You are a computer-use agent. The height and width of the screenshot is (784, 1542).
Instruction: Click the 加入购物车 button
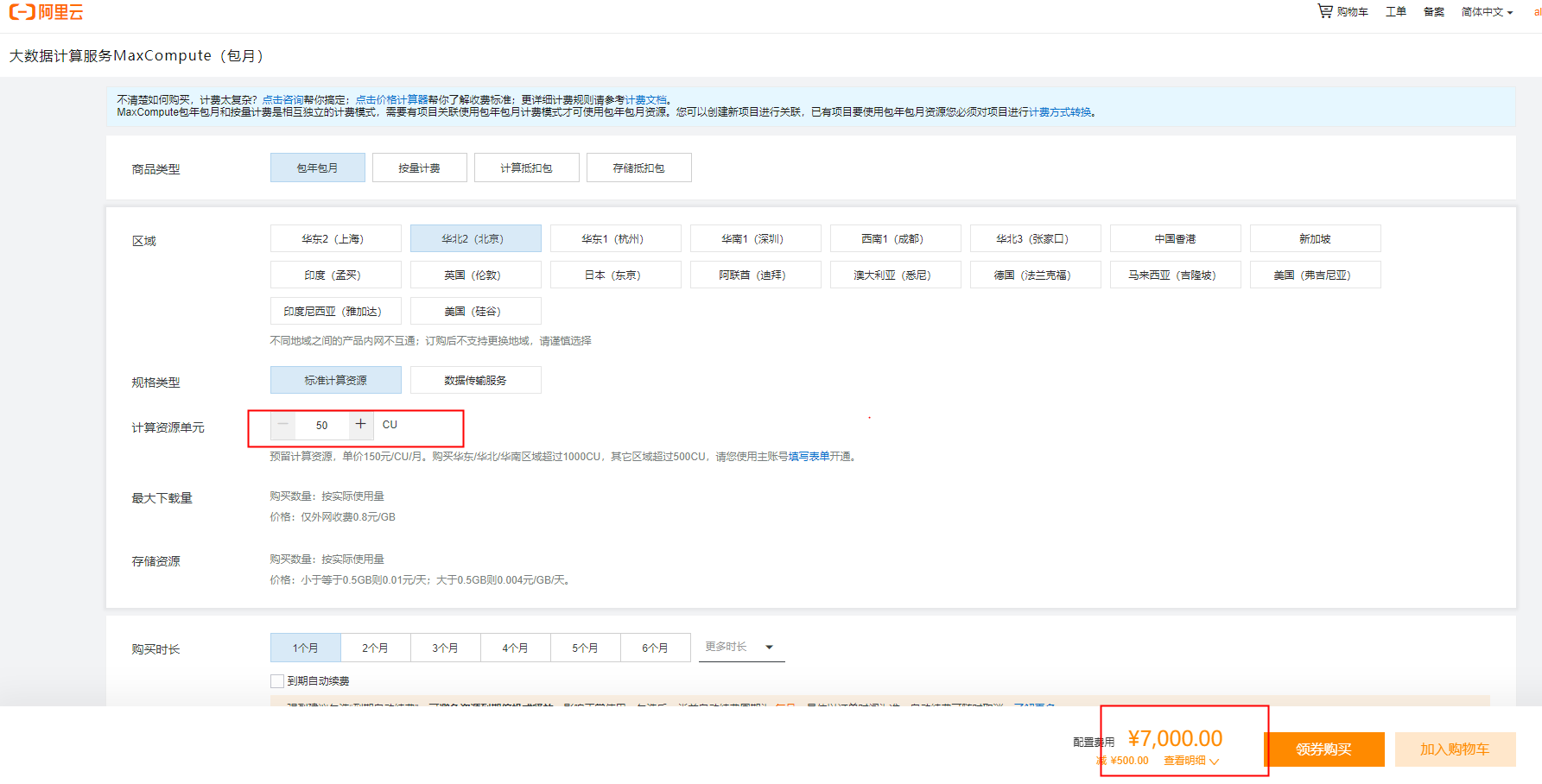(x=1456, y=749)
